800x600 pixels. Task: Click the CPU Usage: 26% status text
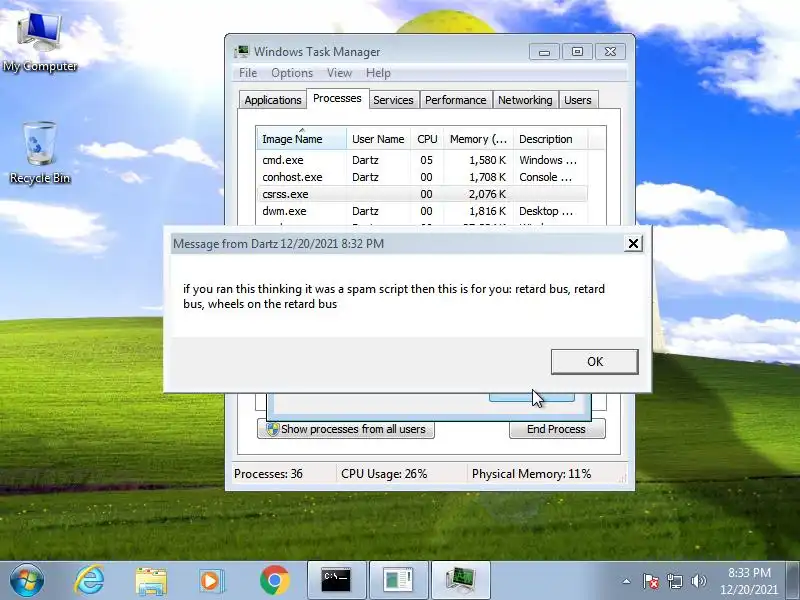tap(384, 474)
